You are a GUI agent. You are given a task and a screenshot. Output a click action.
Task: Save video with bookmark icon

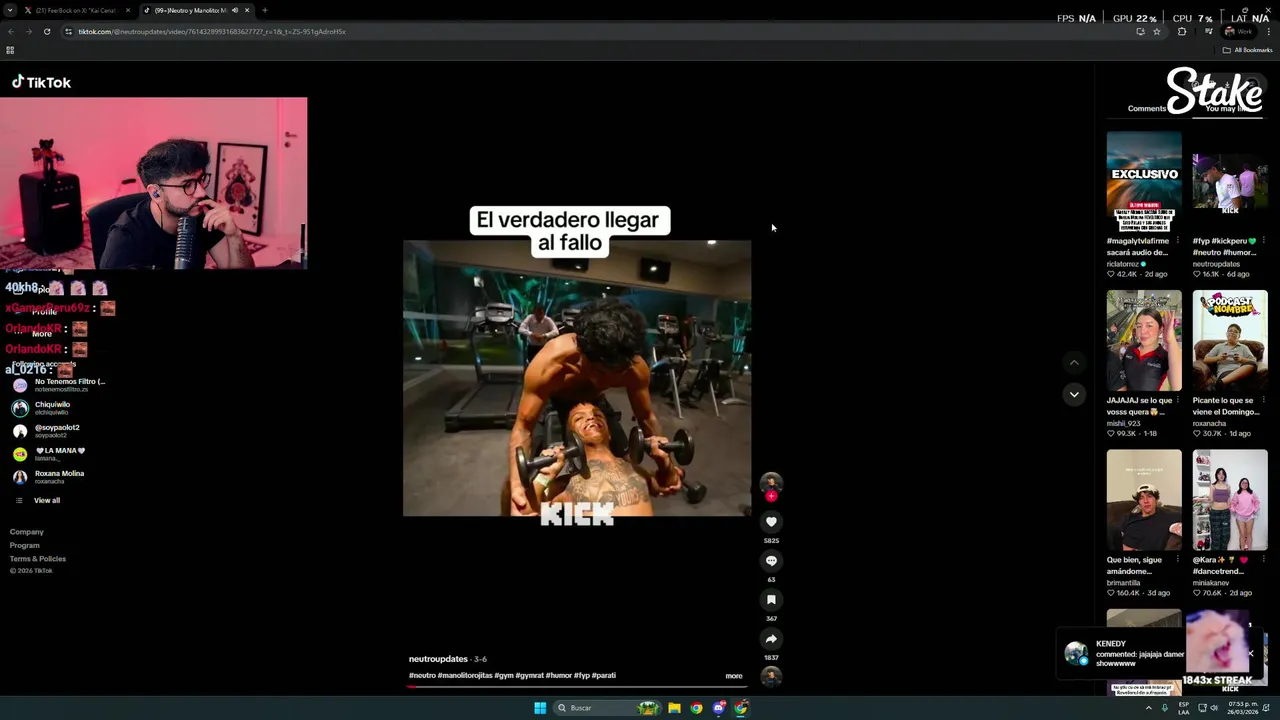tap(771, 599)
